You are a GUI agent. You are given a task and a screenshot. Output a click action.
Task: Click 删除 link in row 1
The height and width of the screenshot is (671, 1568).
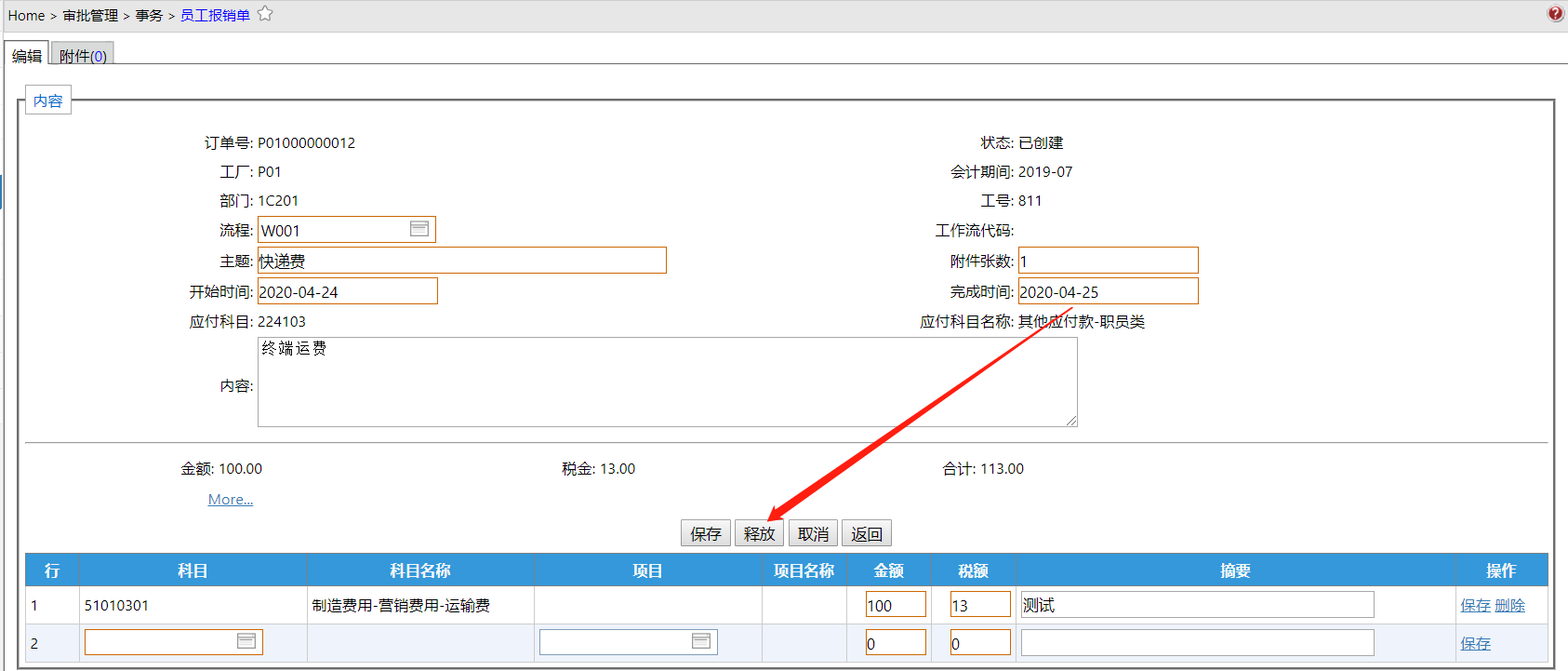point(1510,606)
